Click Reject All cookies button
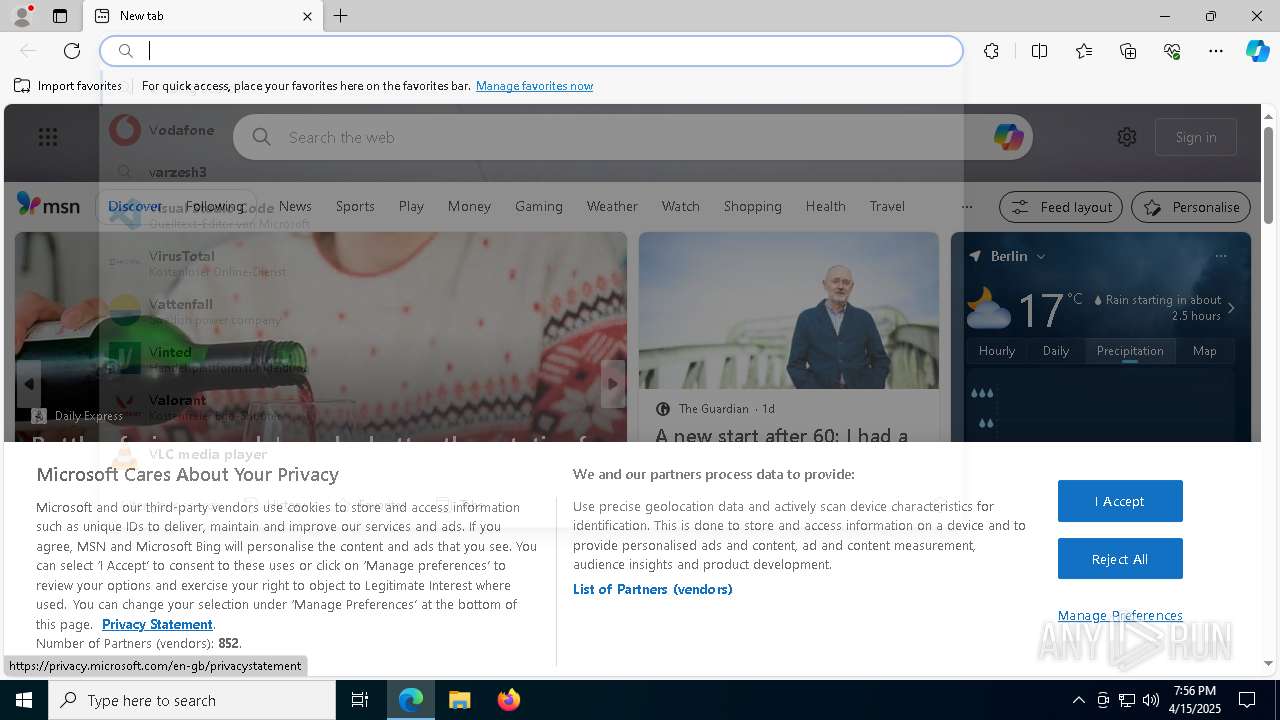Screen dimensions: 1280x720 pos(1120,559)
